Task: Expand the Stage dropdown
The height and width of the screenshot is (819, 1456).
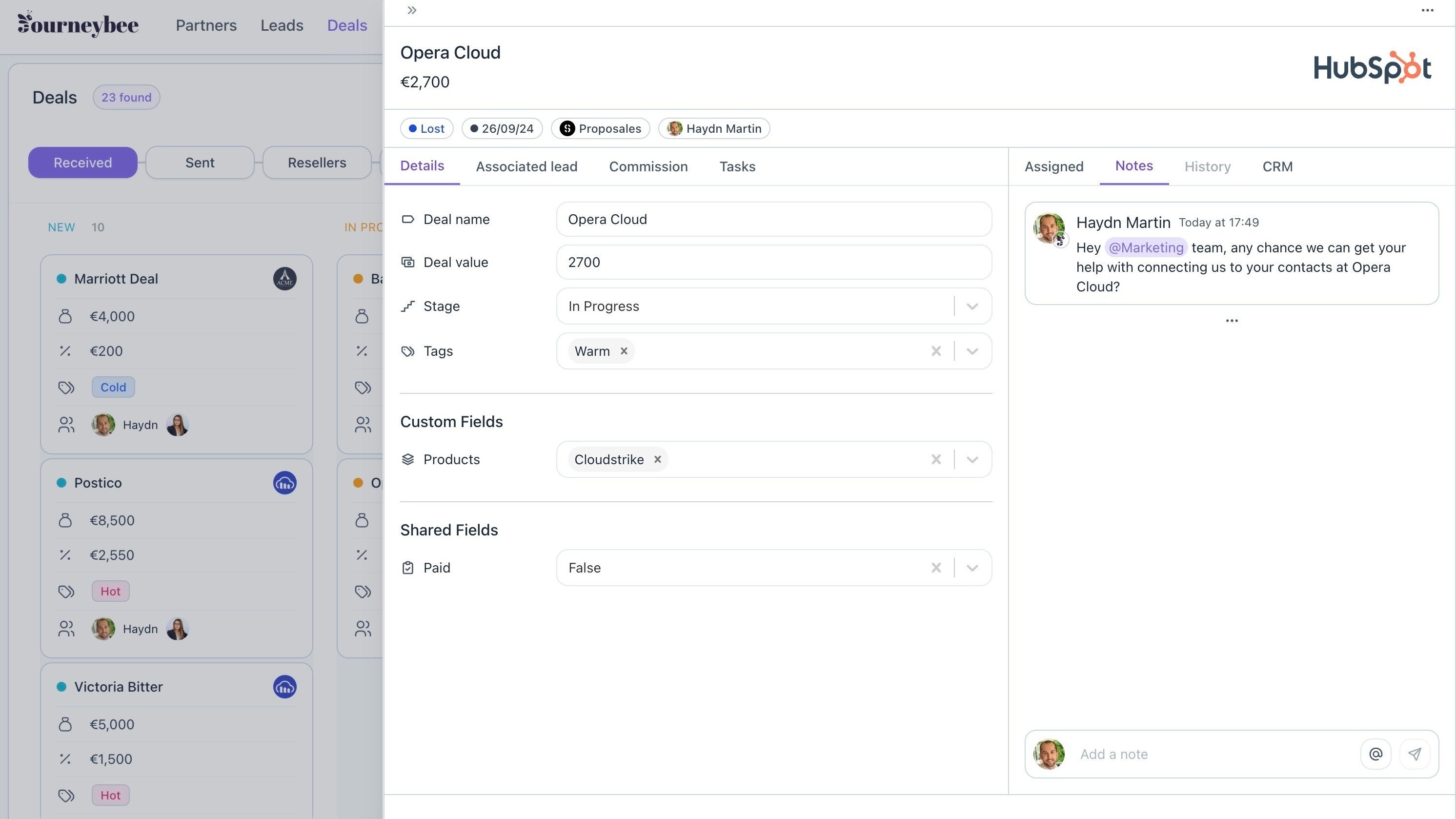Action: tap(972, 307)
